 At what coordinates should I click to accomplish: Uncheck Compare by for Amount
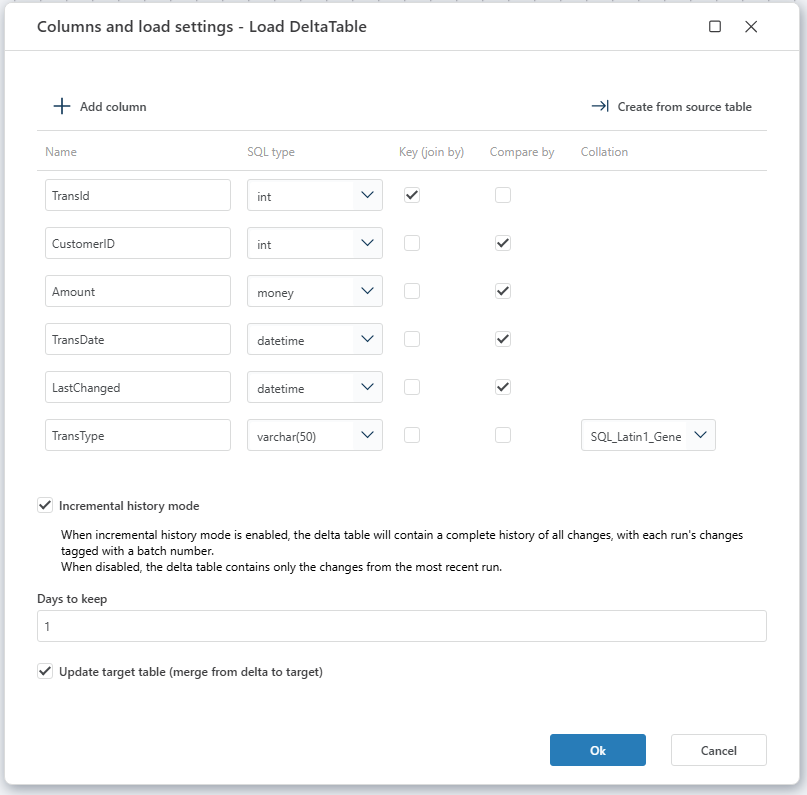point(503,291)
